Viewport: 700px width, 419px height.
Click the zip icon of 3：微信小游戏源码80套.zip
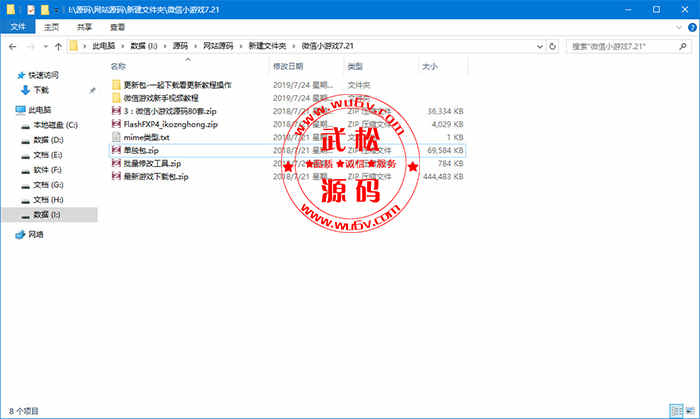click(x=117, y=111)
